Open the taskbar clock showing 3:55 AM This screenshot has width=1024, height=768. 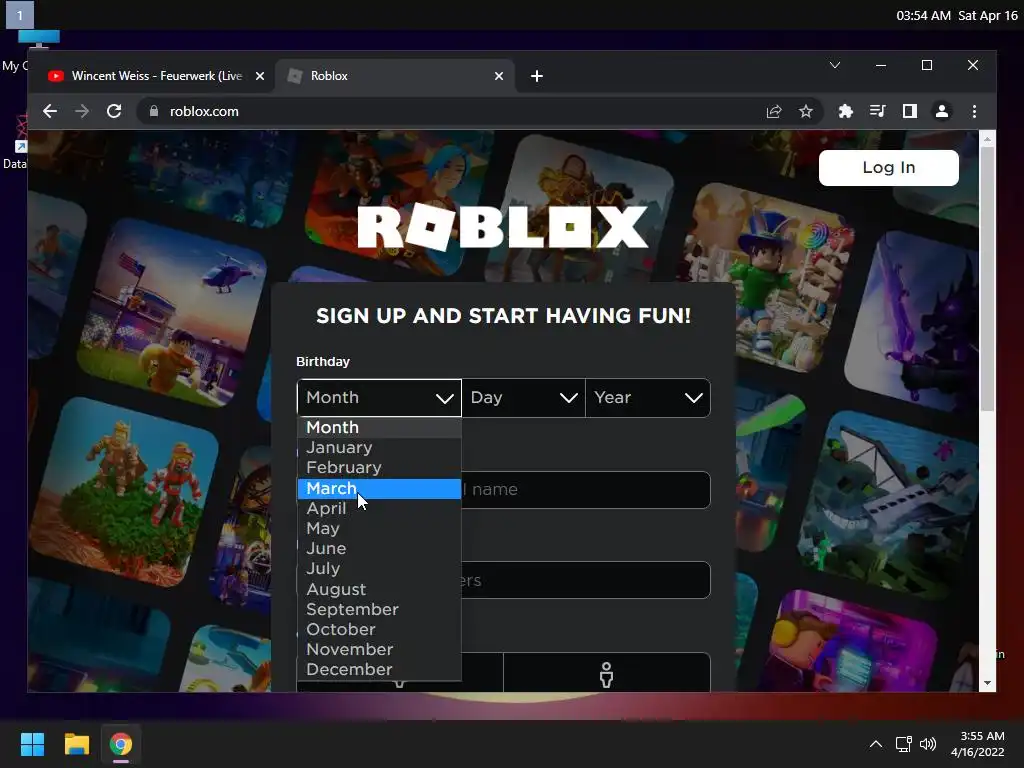pyautogui.click(x=978, y=744)
